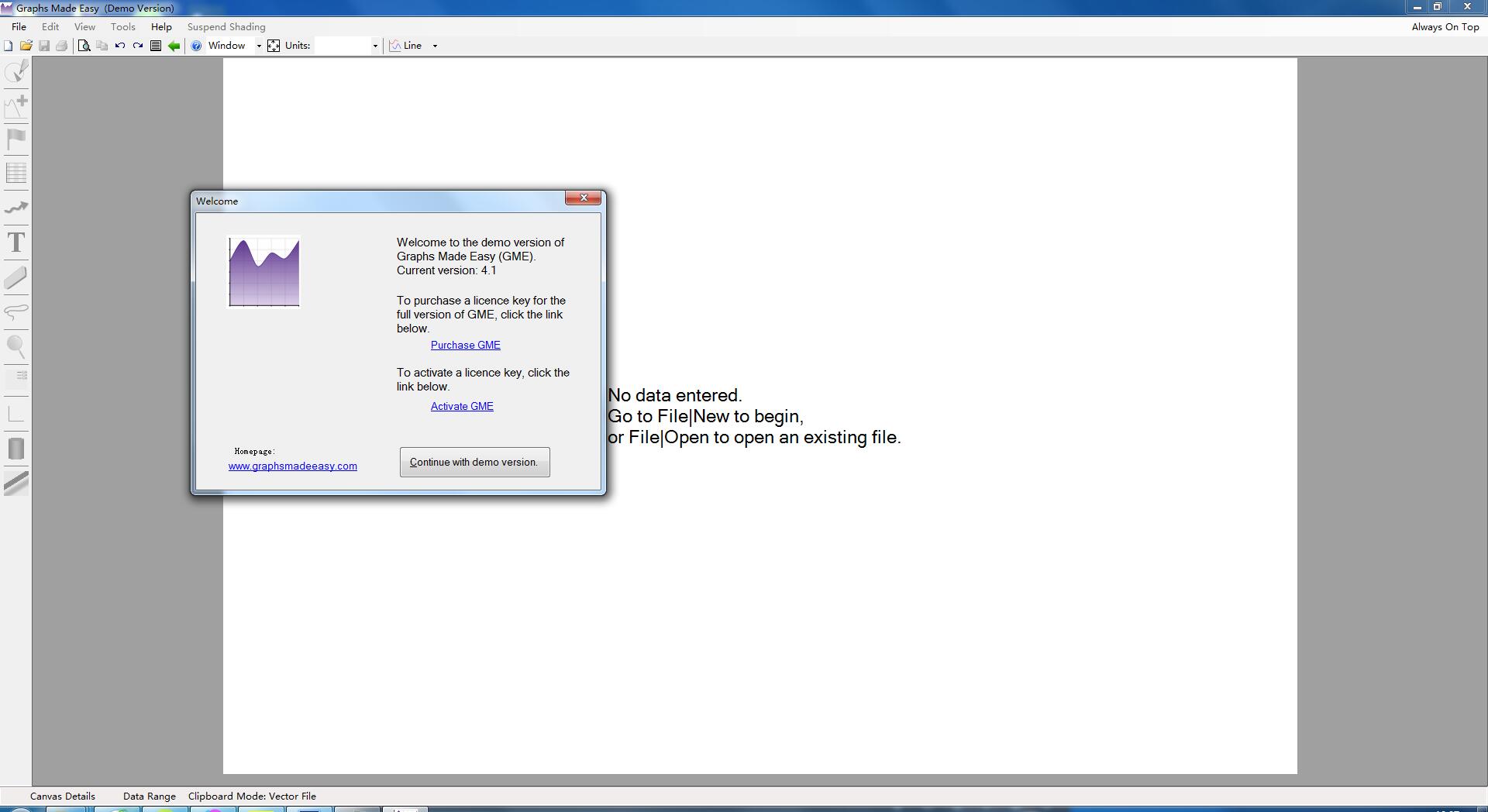
Task: Click the Redo arrow icon
Action: 138,46
